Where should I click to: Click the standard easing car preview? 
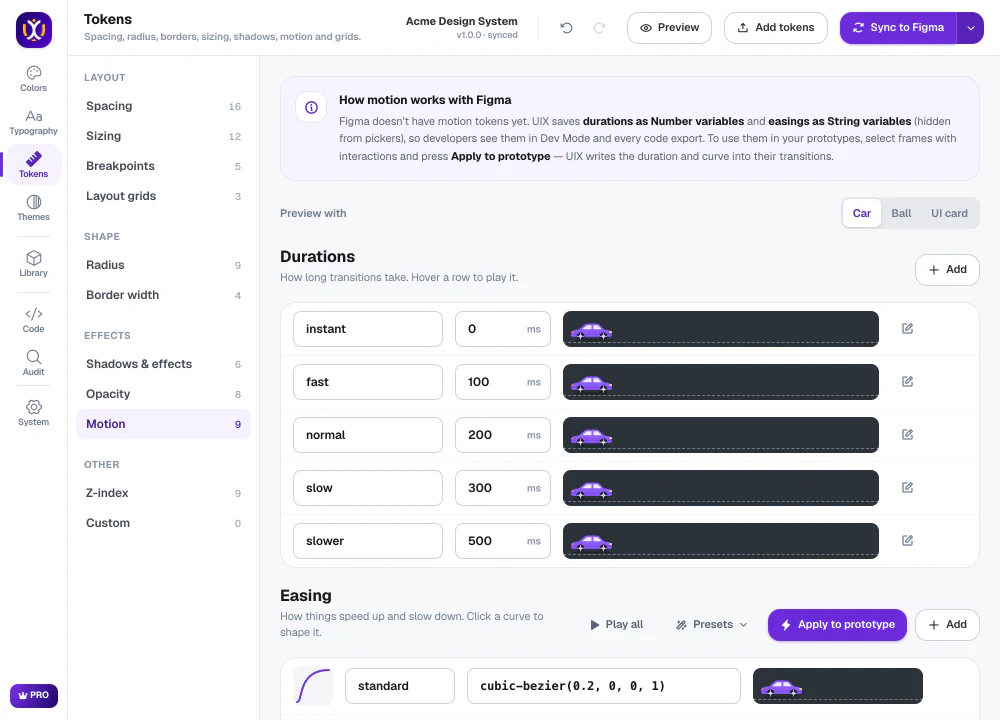tap(838, 686)
